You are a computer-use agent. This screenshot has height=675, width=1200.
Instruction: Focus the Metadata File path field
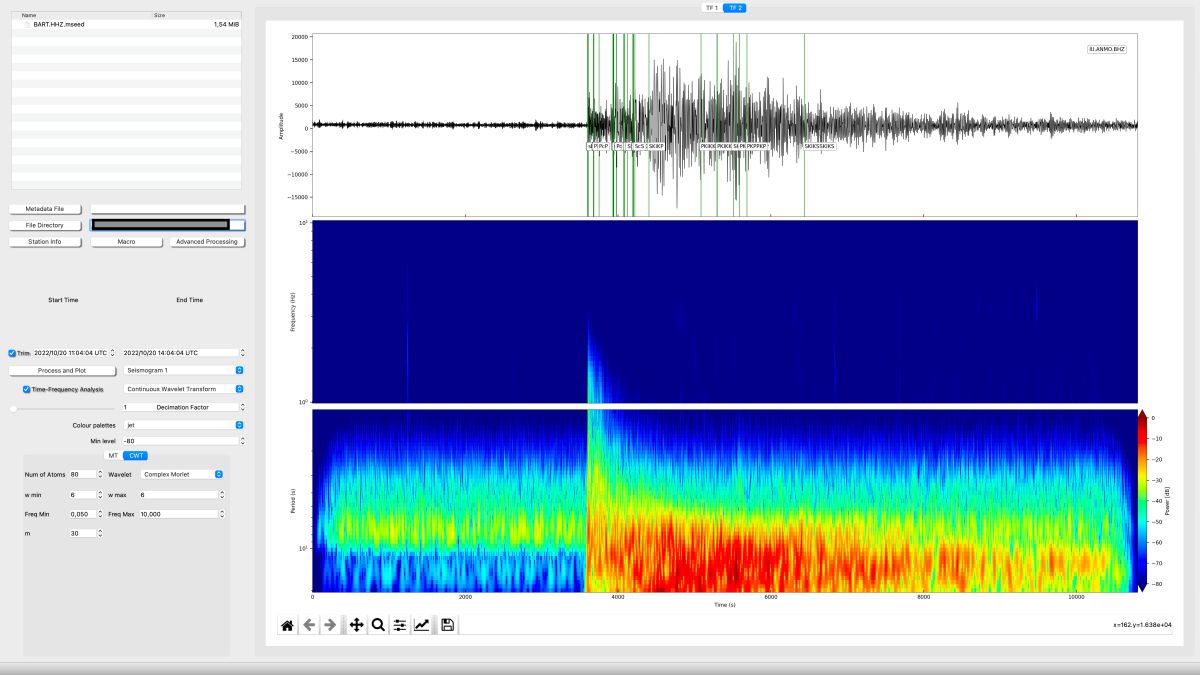[x=168, y=209]
